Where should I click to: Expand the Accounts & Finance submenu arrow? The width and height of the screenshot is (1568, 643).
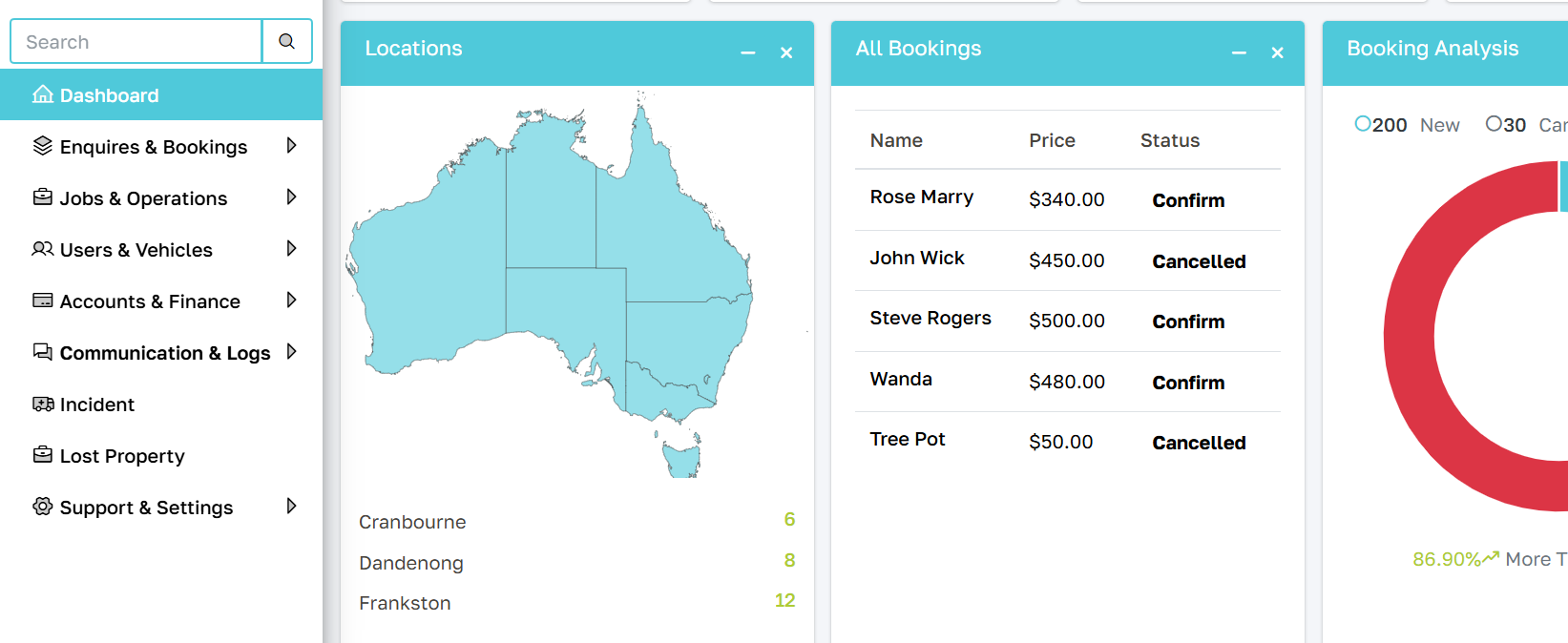click(292, 301)
